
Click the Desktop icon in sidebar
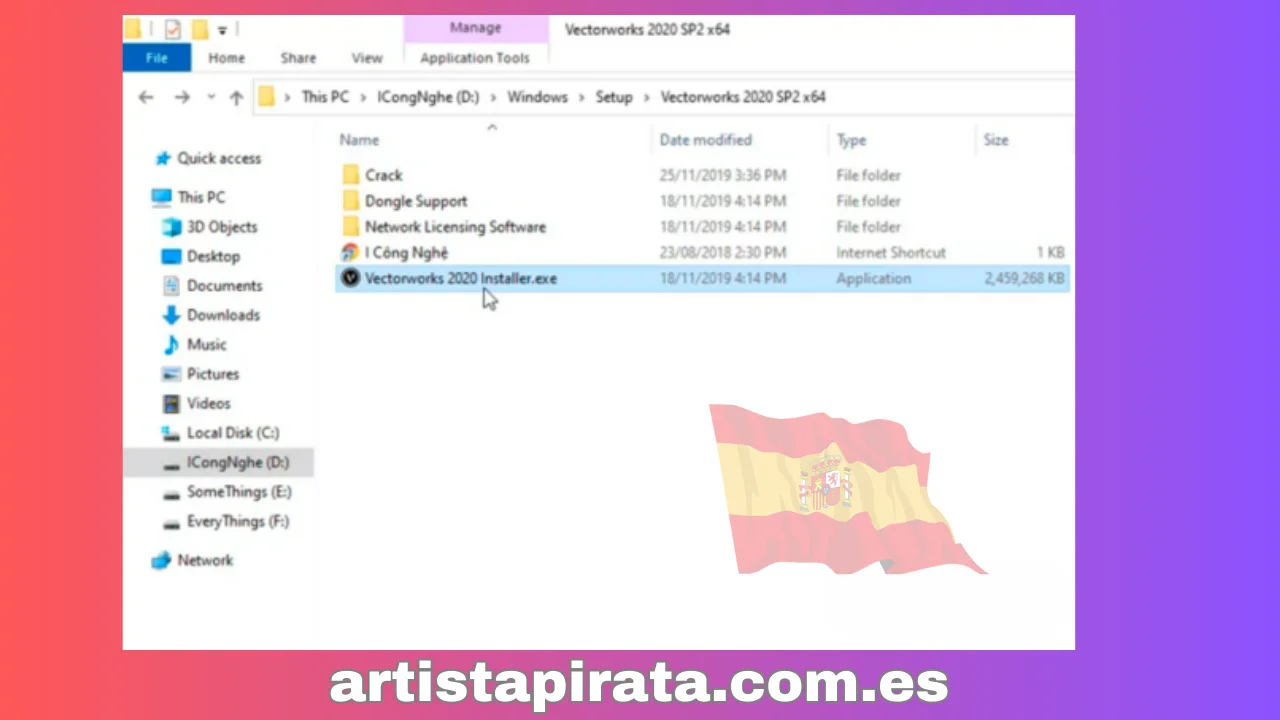point(171,256)
